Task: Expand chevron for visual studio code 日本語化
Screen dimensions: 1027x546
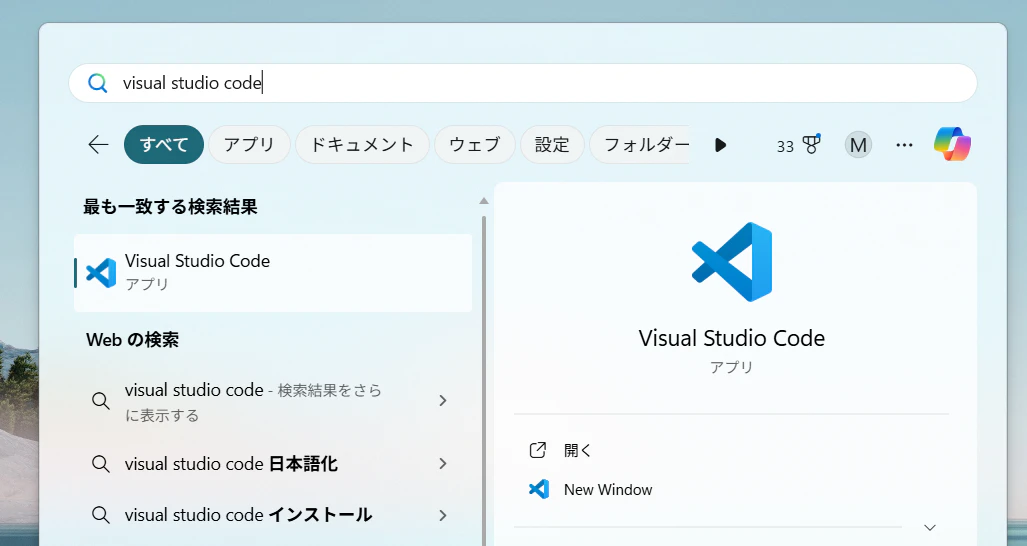Action: (443, 464)
